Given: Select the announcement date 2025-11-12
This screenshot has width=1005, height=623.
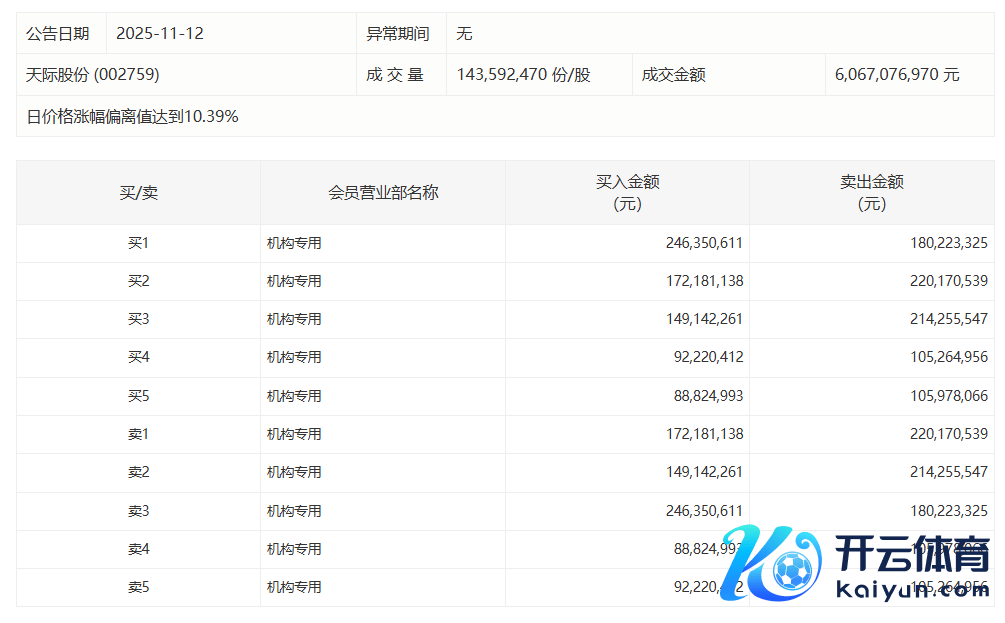Looking at the screenshot, I should tap(160, 33).
